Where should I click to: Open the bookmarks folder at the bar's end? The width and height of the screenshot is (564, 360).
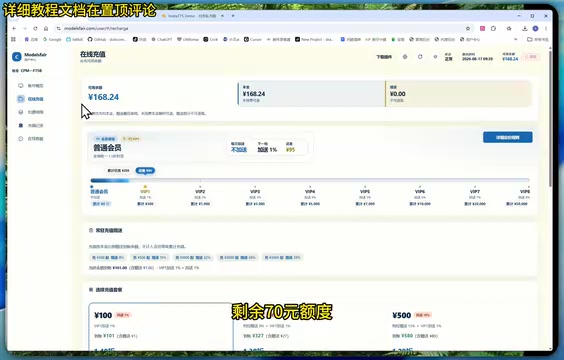538,39
